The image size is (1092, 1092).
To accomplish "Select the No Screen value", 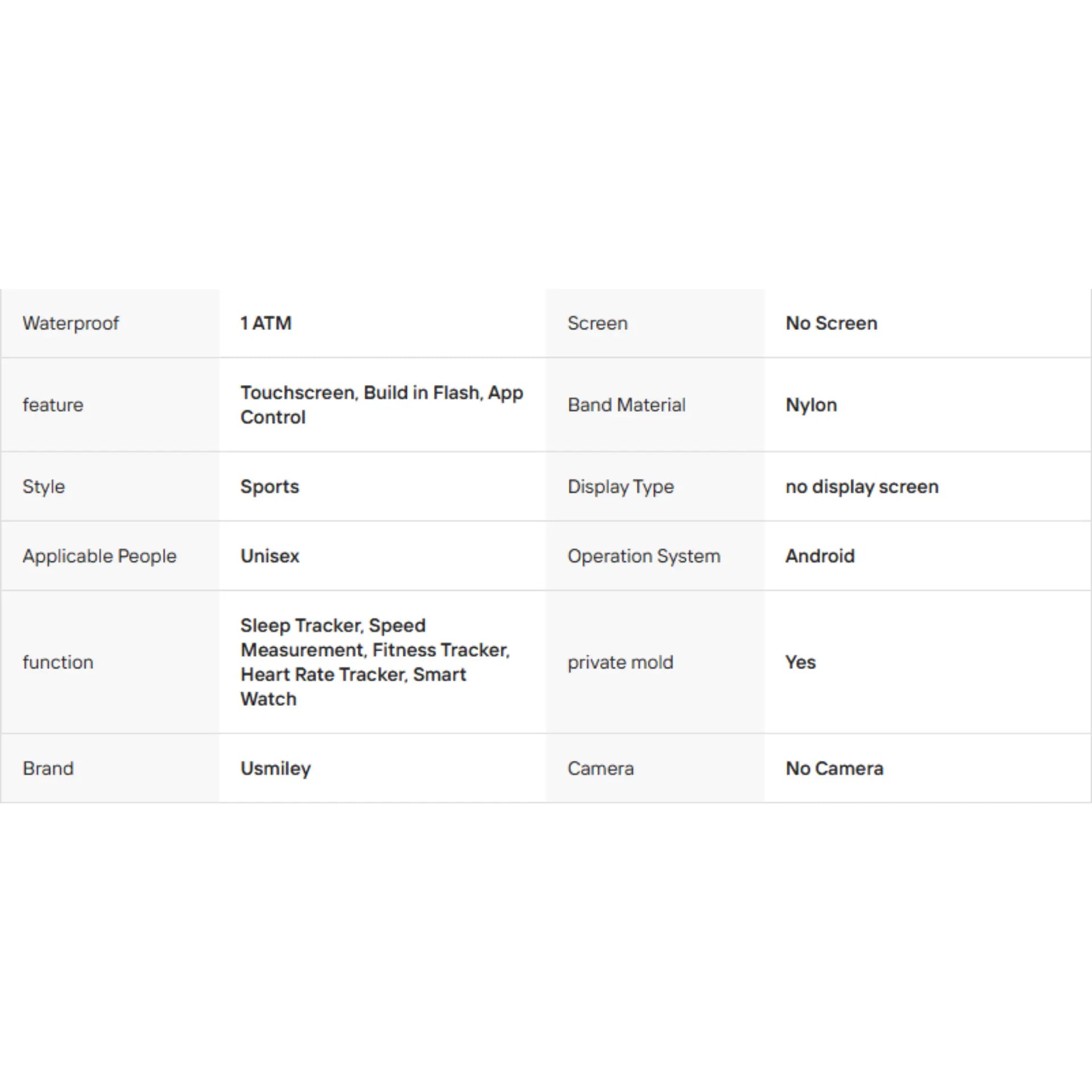I will click(x=831, y=323).
